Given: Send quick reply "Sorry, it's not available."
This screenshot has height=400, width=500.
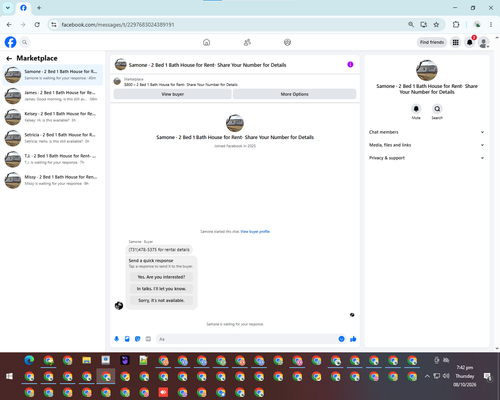Looking at the screenshot, I should tap(161, 300).
